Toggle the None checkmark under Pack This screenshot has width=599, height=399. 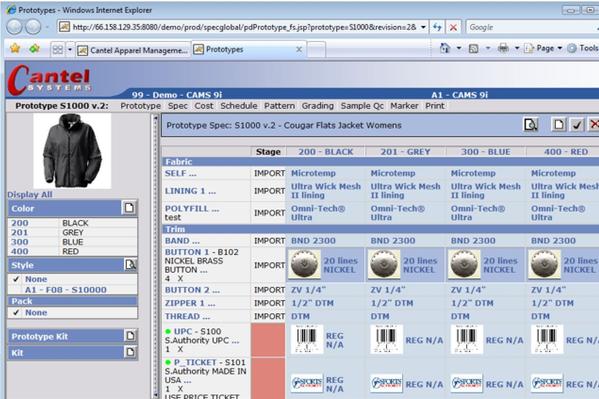point(16,313)
